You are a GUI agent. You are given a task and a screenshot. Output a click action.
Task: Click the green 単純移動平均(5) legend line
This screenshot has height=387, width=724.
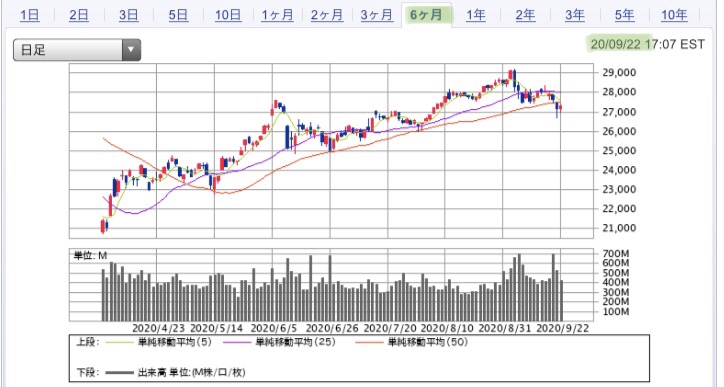tap(120, 343)
